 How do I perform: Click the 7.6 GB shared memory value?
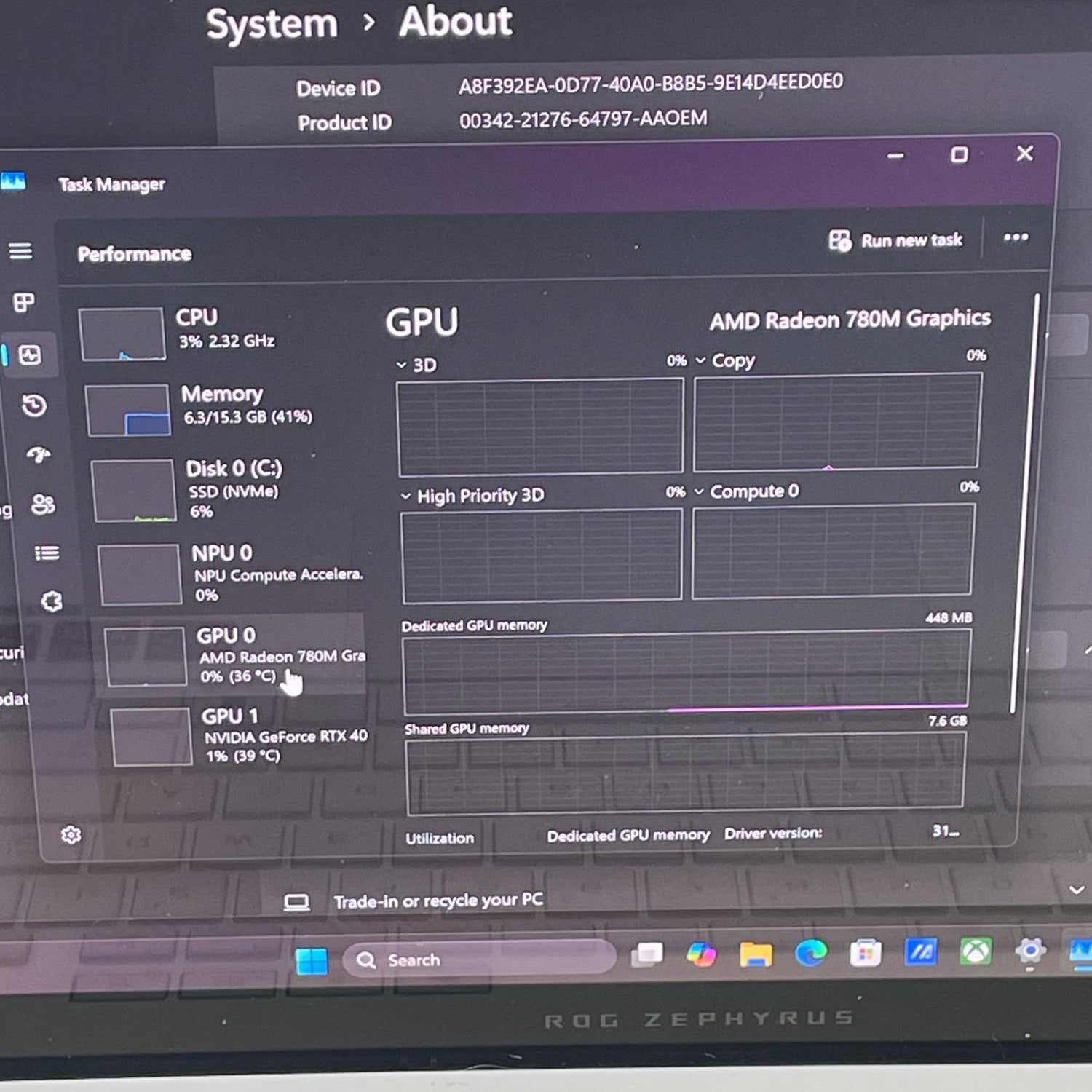pos(947,721)
